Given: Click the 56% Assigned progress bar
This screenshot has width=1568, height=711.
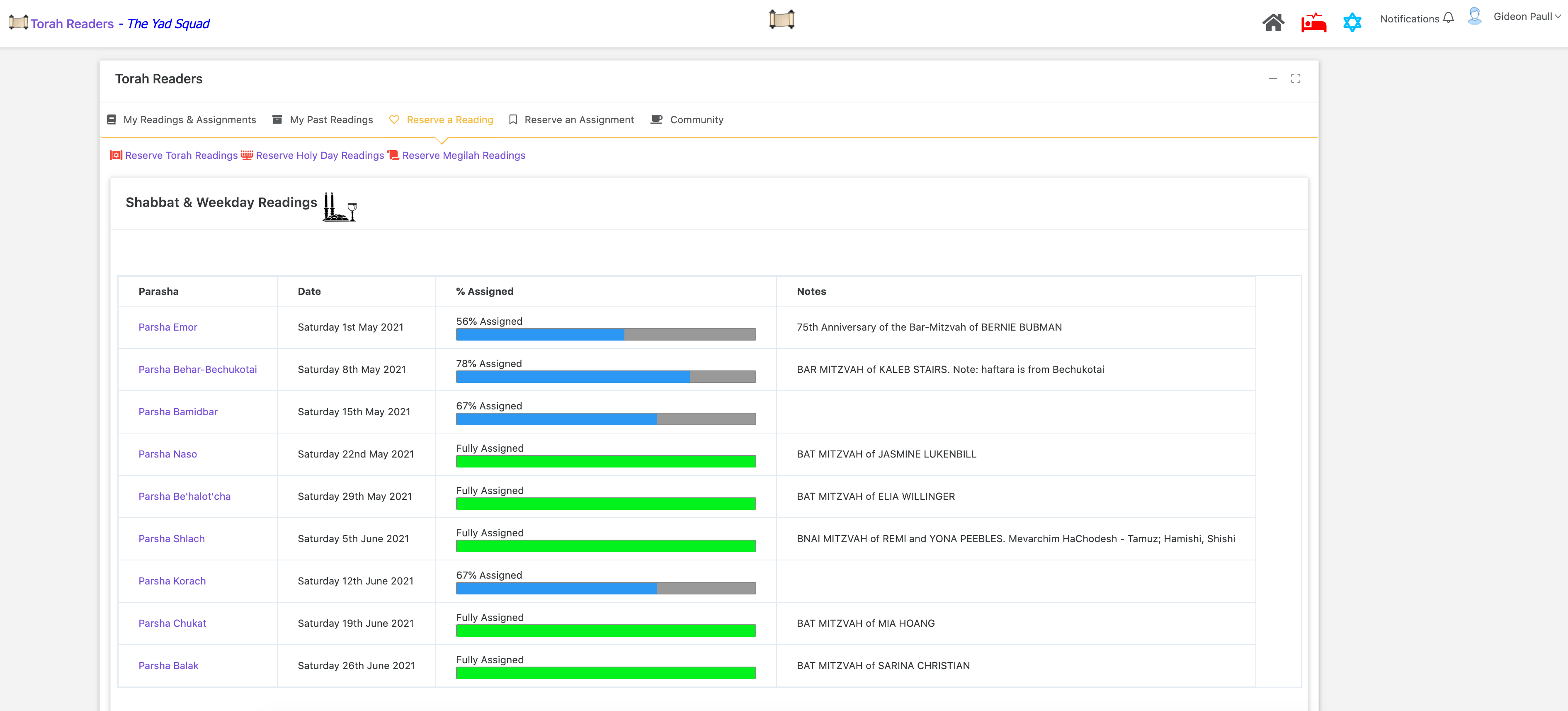Looking at the screenshot, I should pos(605,334).
